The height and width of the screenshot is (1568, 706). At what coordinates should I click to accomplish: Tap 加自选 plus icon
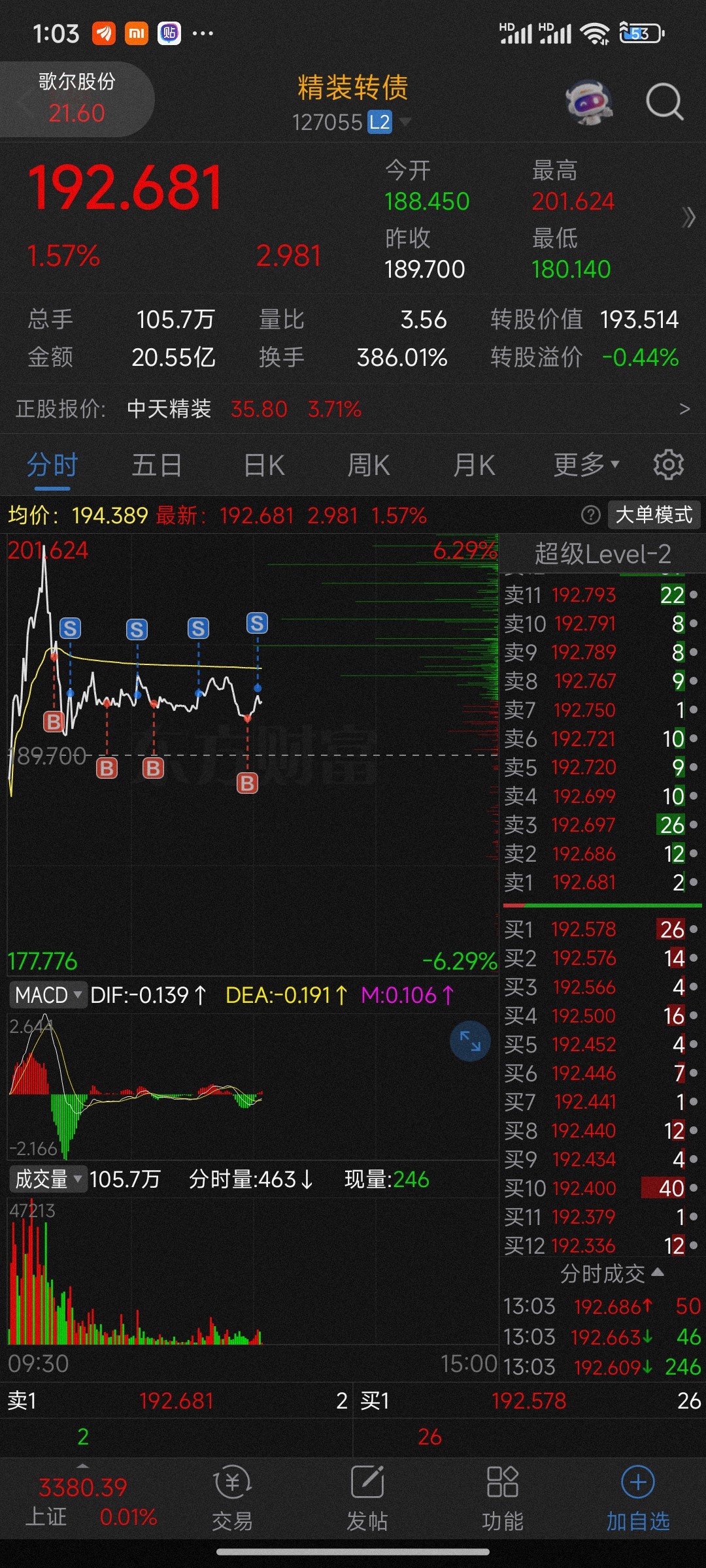click(x=638, y=1498)
